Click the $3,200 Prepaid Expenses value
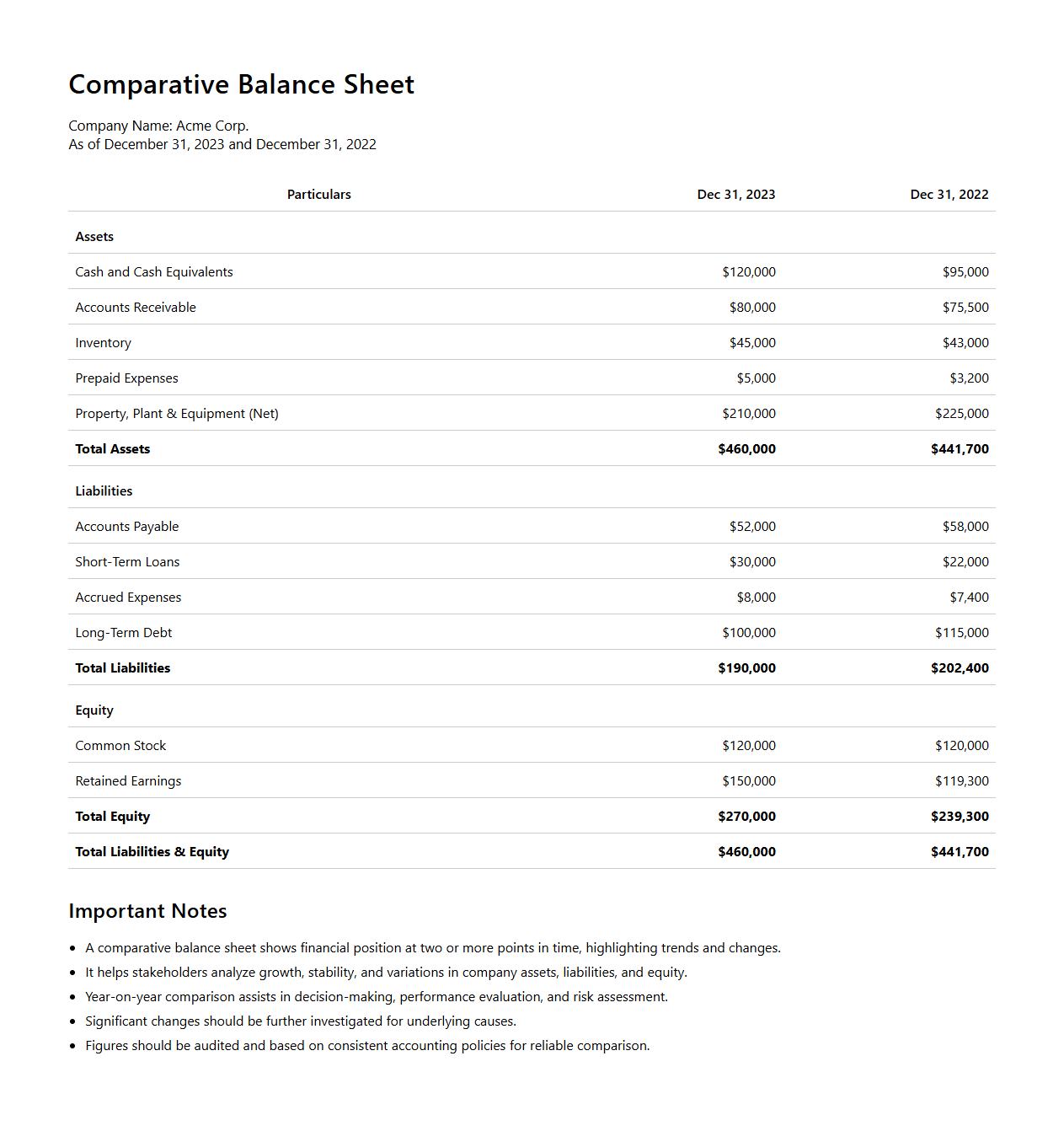The width and height of the screenshot is (1064, 1131). pos(969,378)
